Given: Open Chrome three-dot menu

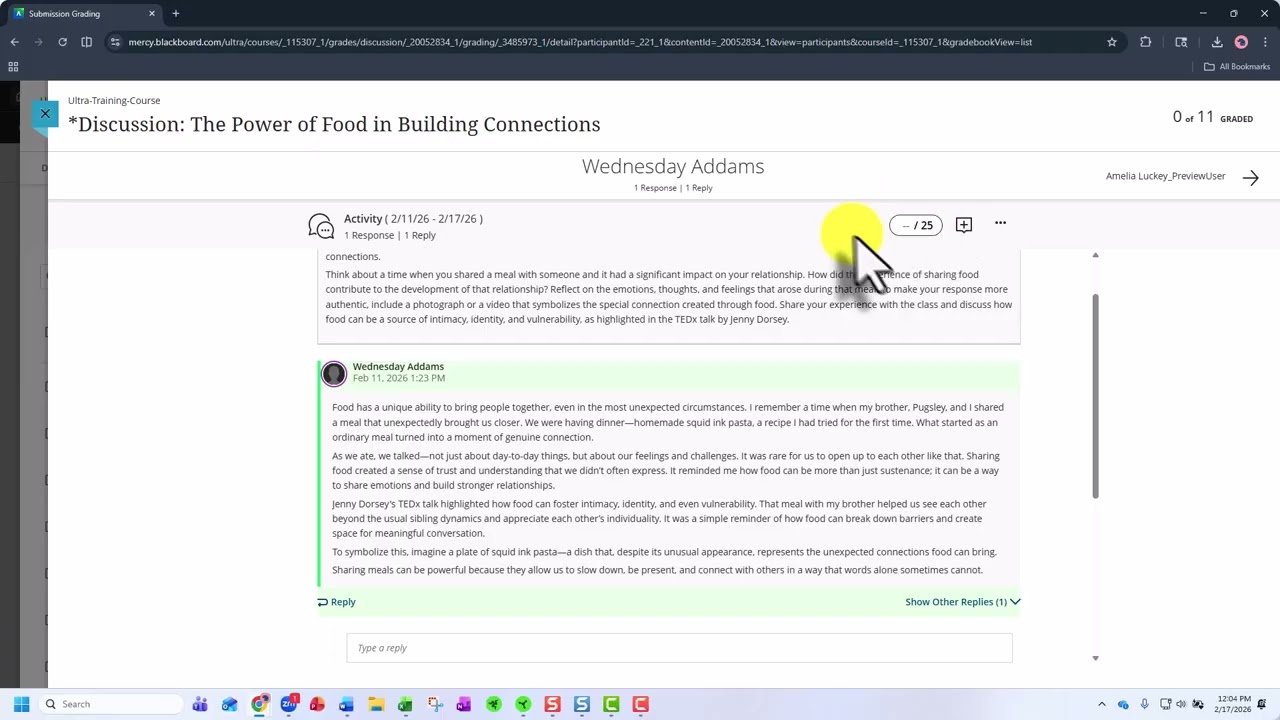Looking at the screenshot, I should (x=1265, y=42).
